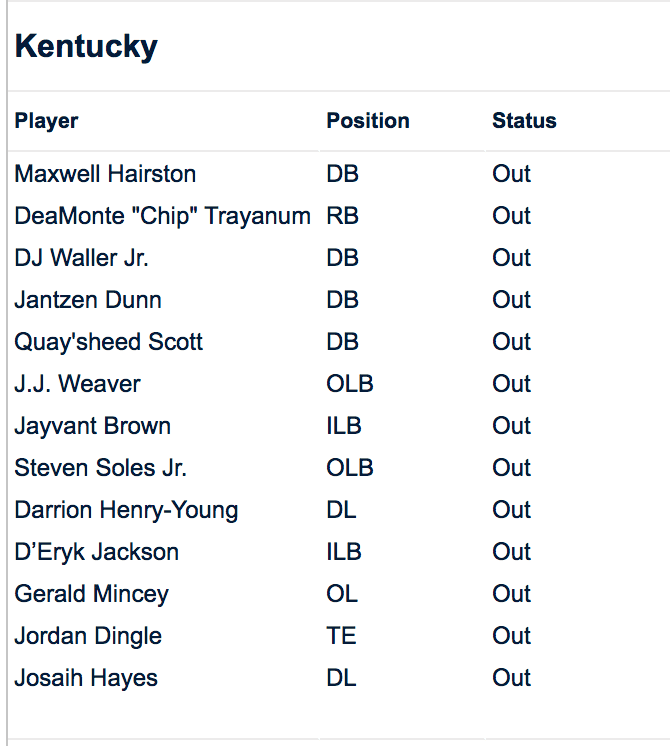Select Darrion Henry-Young's name

[x=126, y=510]
